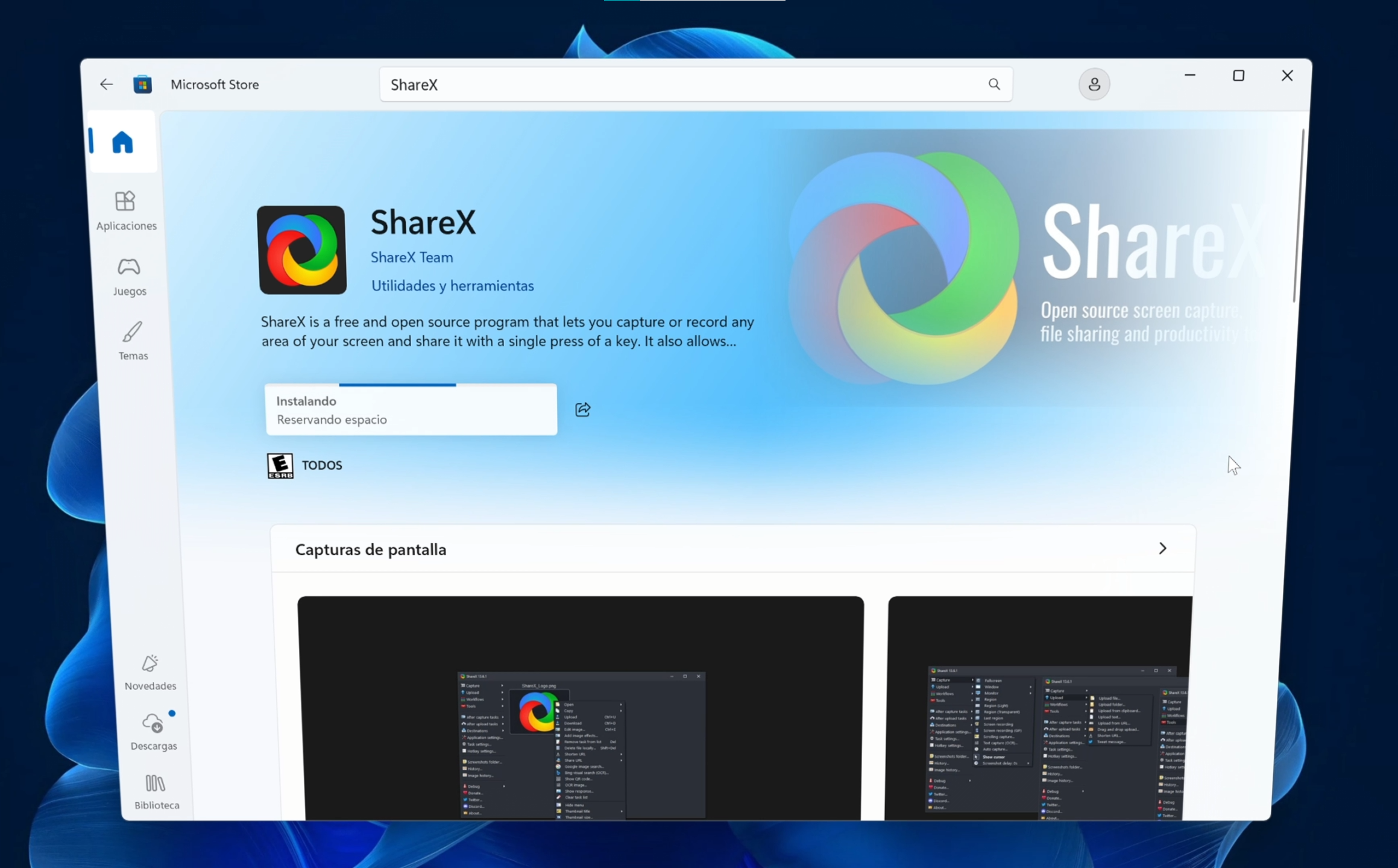This screenshot has width=1398, height=868.
Task: Open the user account profile icon
Action: click(1094, 84)
